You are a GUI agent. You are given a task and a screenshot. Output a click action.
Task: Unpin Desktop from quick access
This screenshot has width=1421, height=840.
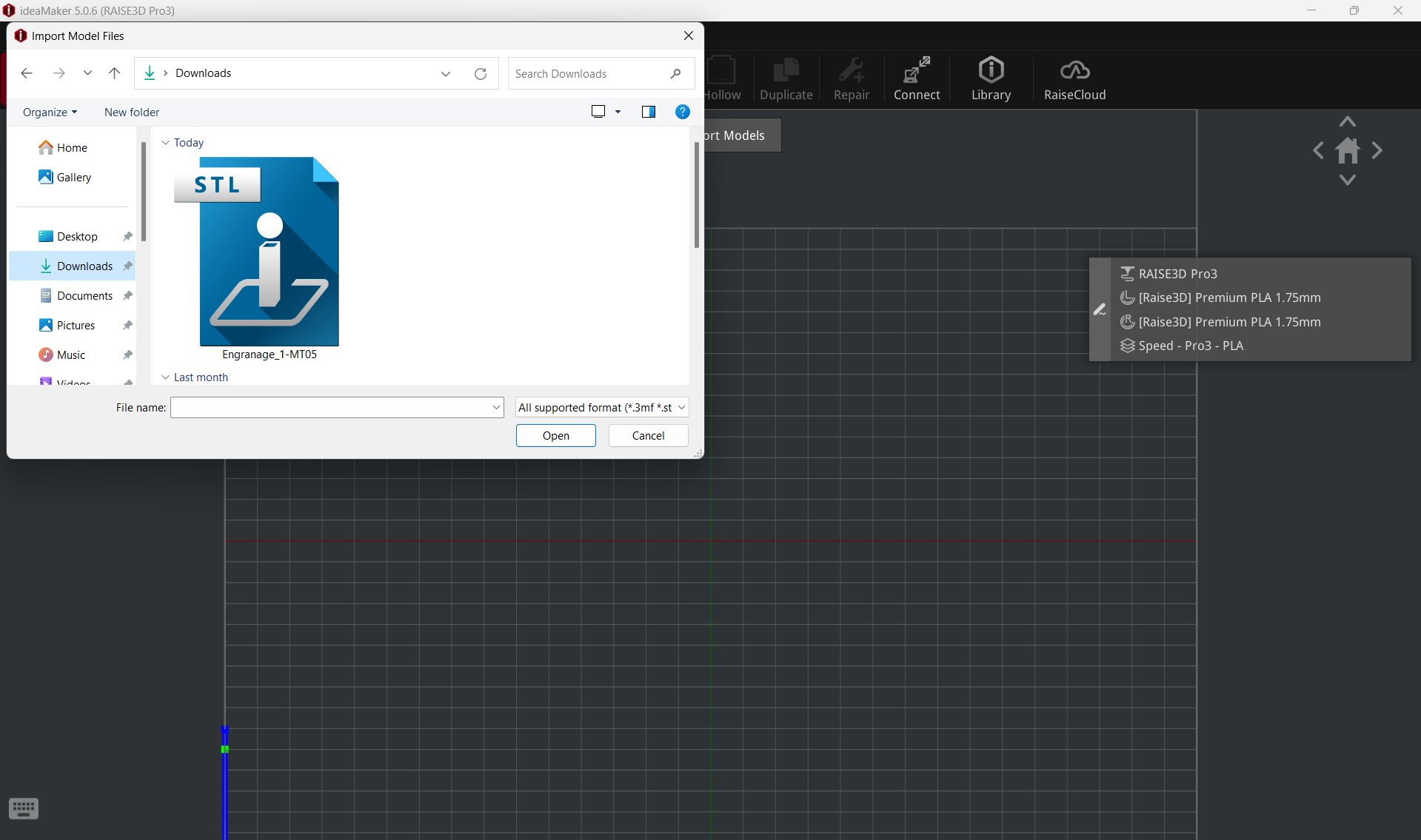[127, 236]
